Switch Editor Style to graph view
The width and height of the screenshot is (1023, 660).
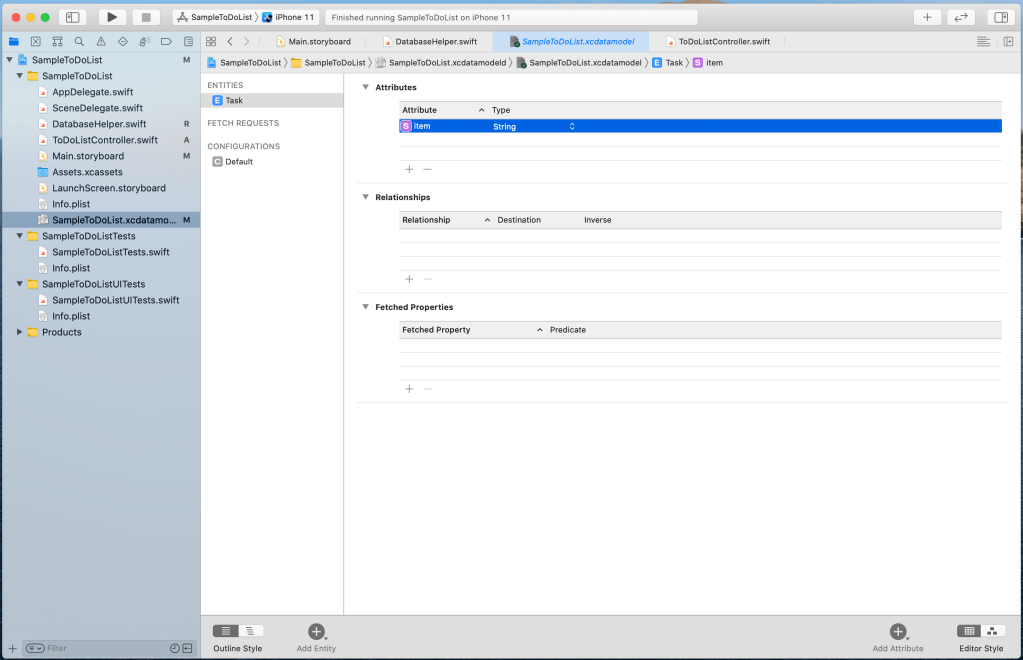(x=993, y=631)
